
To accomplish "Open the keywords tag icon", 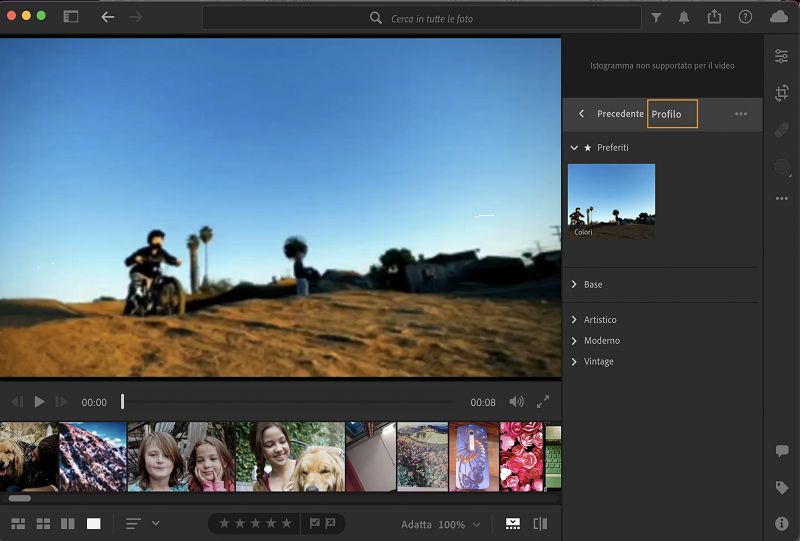I will 782,487.
